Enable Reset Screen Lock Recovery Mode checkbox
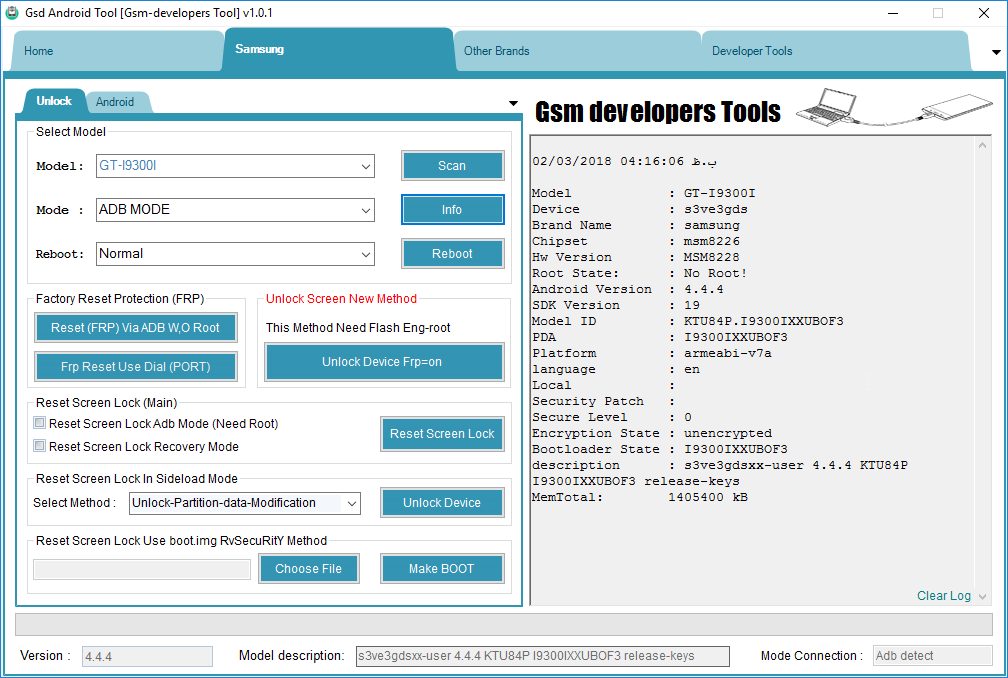1008x678 pixels. 40,445
